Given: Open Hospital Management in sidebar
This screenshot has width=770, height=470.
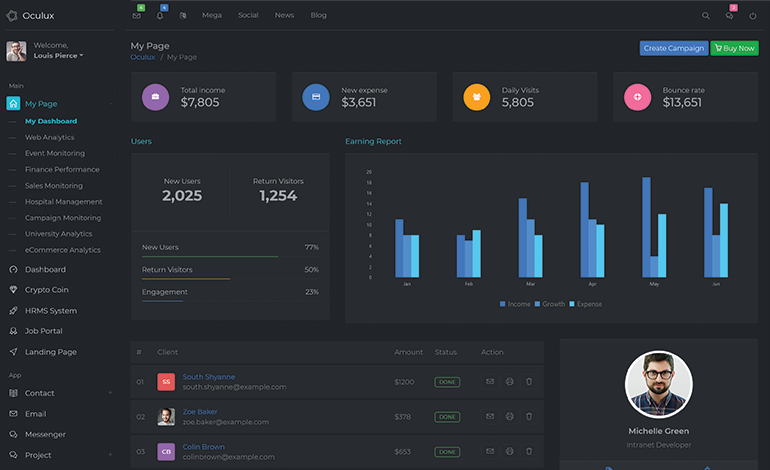Looking at the screenshot, I should 64,202.
